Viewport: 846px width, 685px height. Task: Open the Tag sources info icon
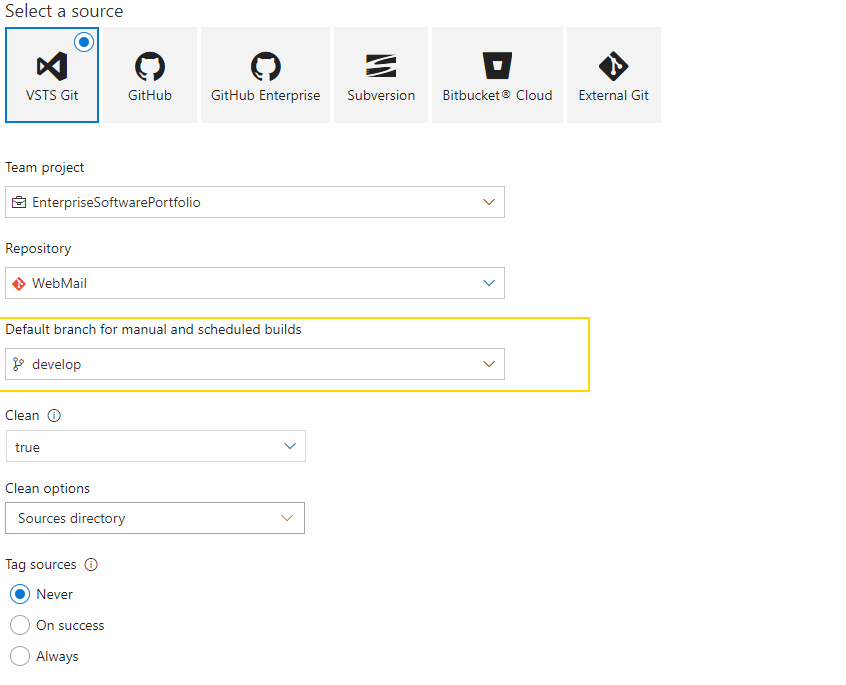(x=91, y=565)
